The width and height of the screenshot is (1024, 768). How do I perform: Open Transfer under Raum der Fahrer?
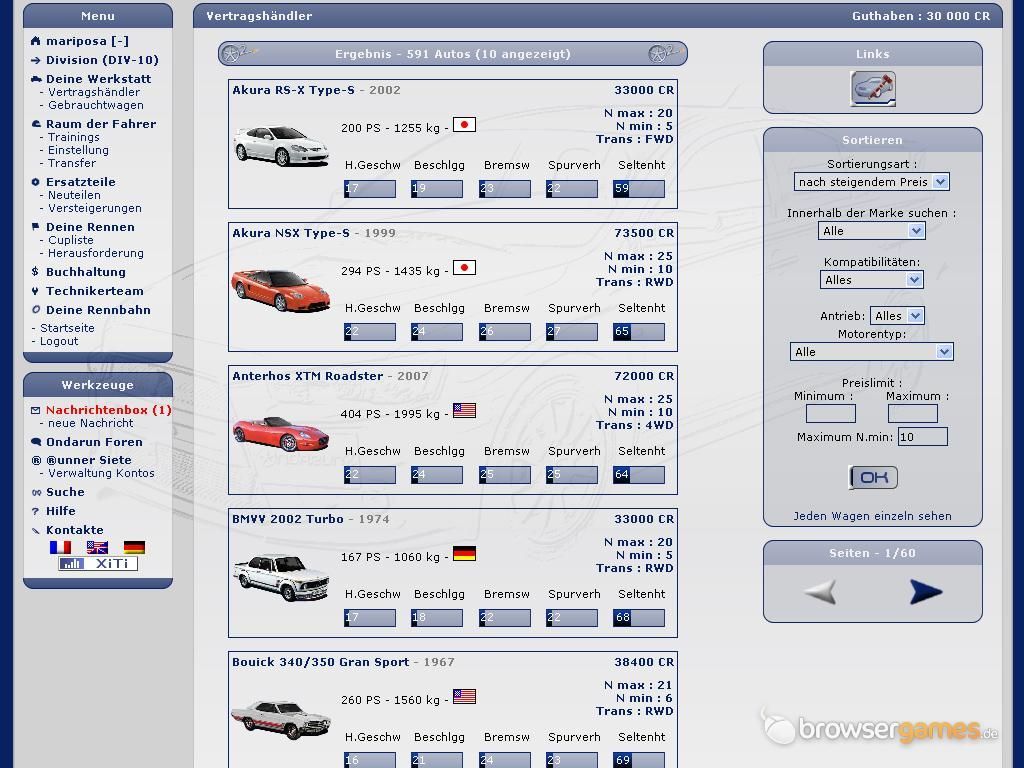tap(72, 163)
